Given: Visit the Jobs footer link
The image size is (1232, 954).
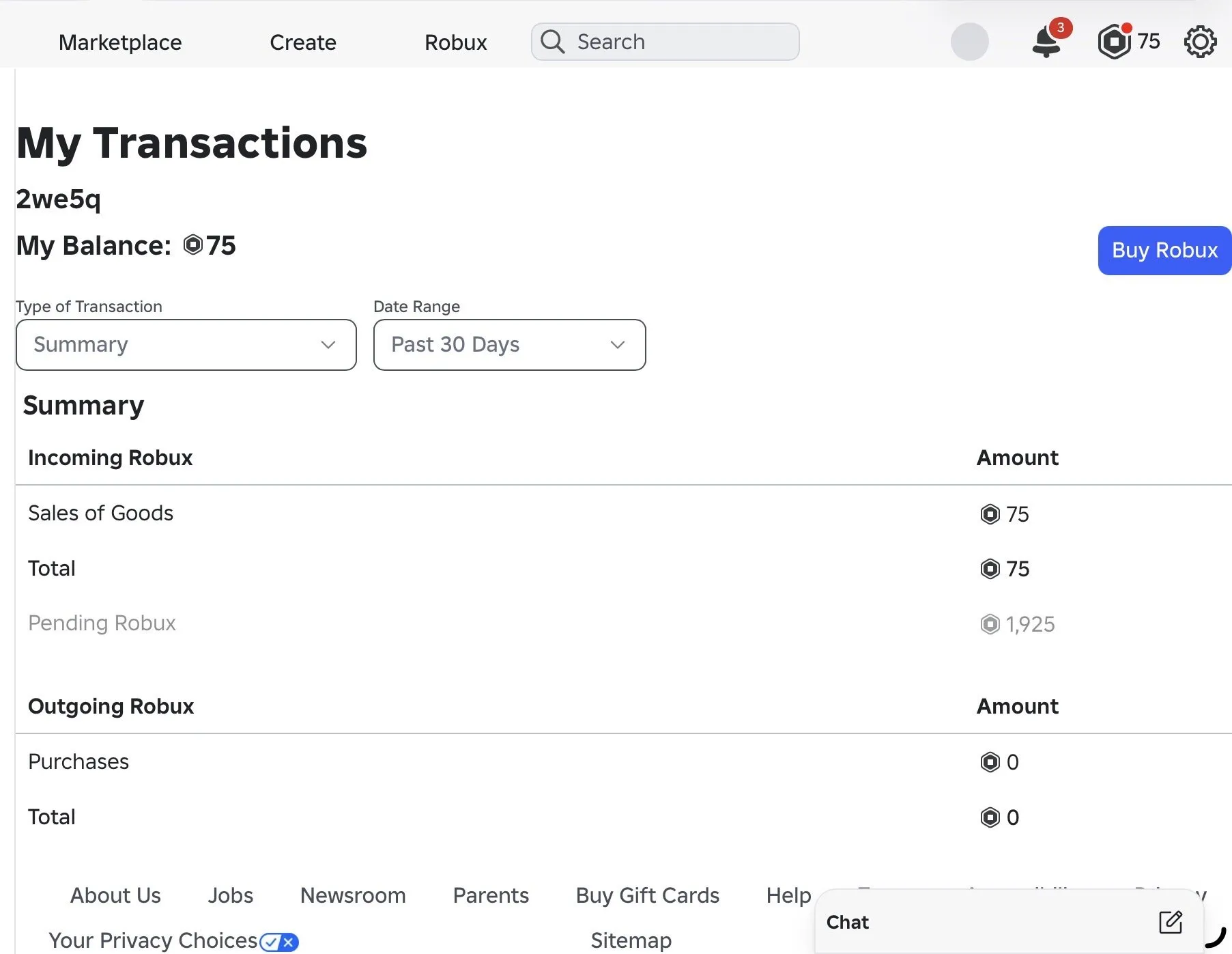Looking at the screenshot, I should pos(231,895).
